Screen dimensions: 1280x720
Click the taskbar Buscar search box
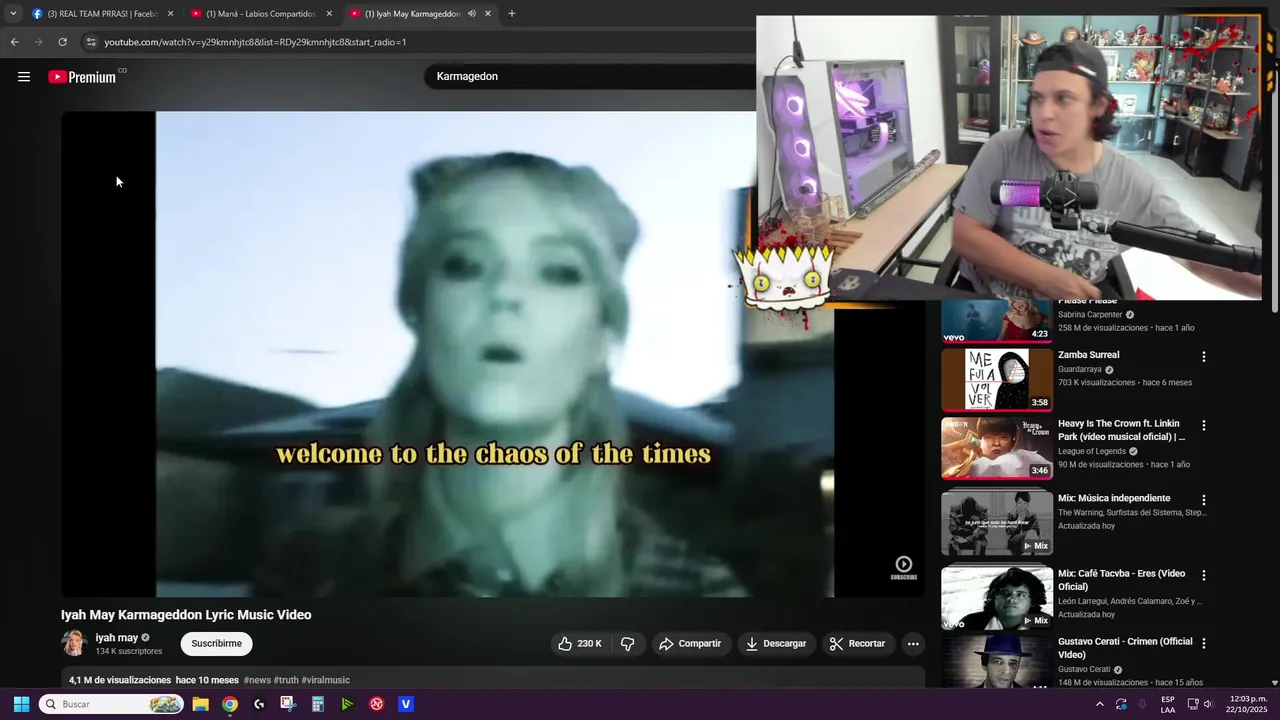tap(112, 704)
